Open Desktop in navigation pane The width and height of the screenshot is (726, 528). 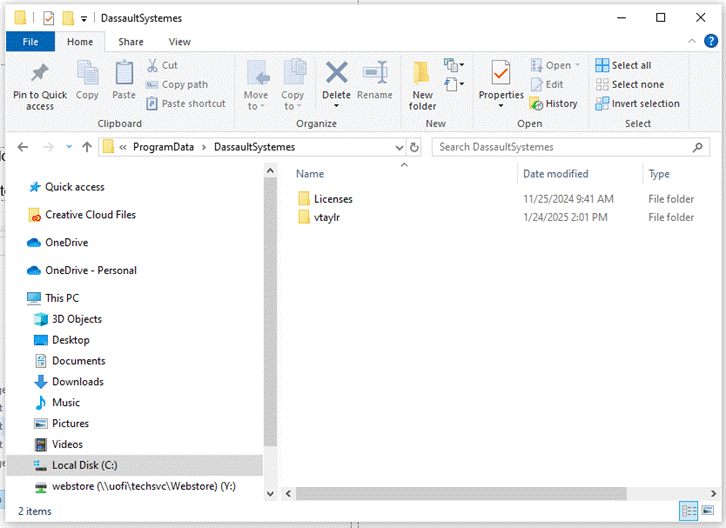(x=70, y=340)
